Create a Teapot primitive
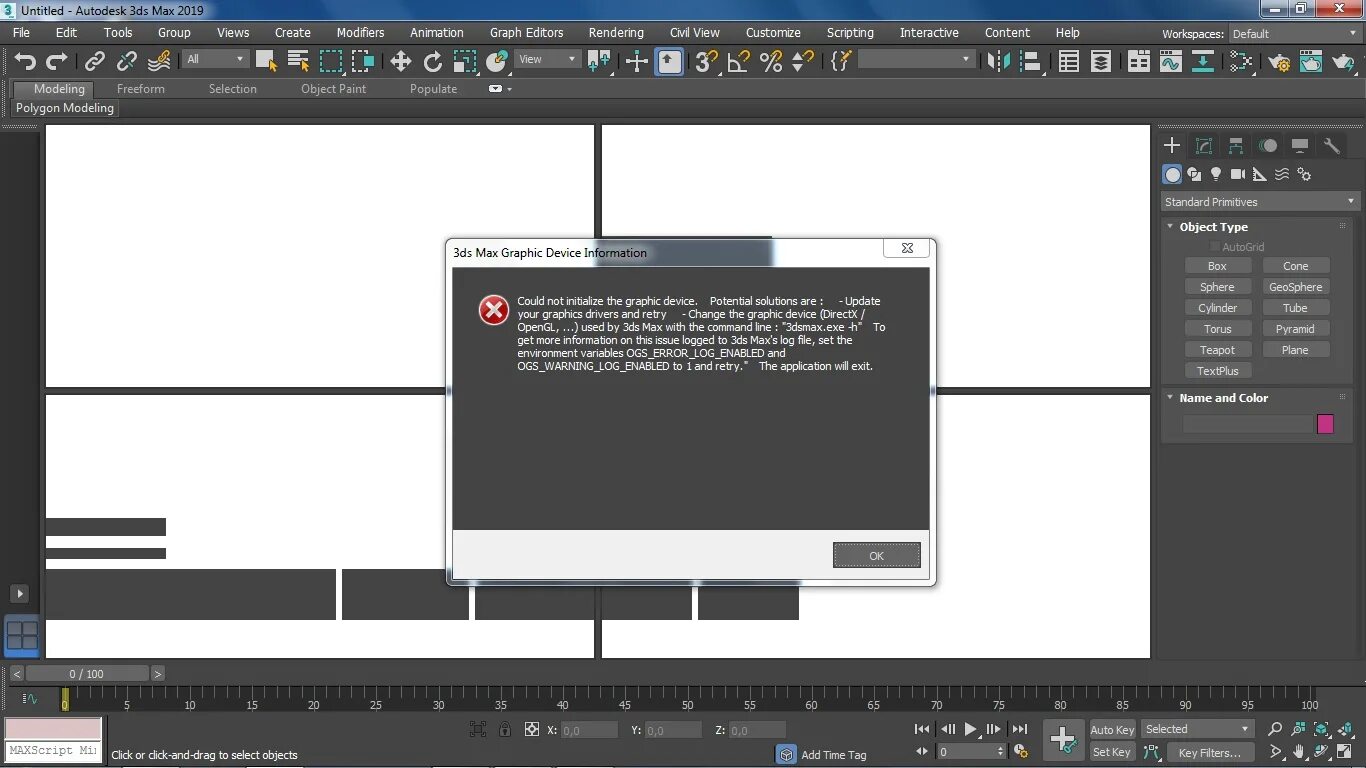Viewport: 1366px width, 768px height. point(1217,350)
